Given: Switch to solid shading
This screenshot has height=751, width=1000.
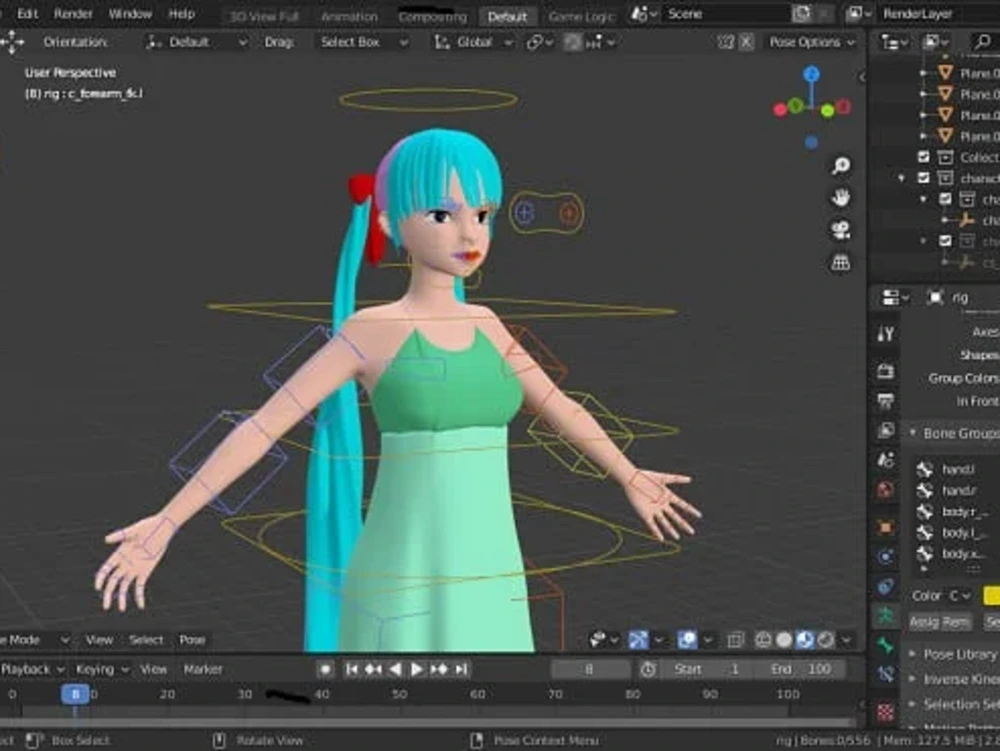Looking at the screenshot, I should click(x=784, y=639).
